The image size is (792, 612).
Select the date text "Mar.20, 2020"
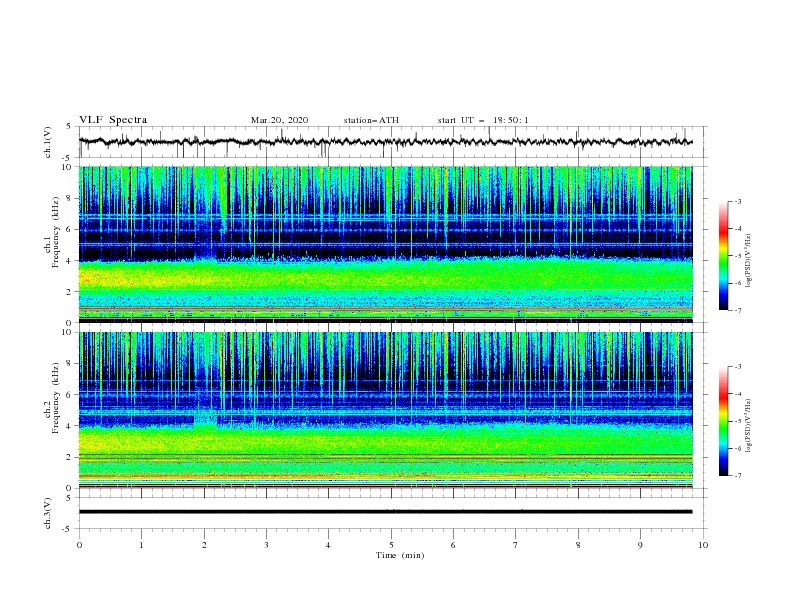[x=279, y=120]
